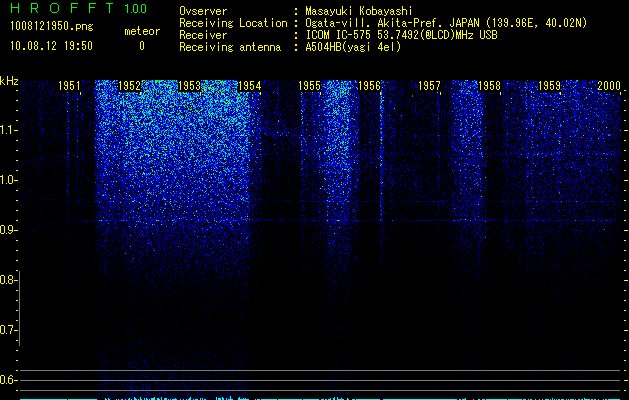Click the 1.1 kHz axis label
The height and width of the screenshot is (400, 629).
tap(7, 130)
